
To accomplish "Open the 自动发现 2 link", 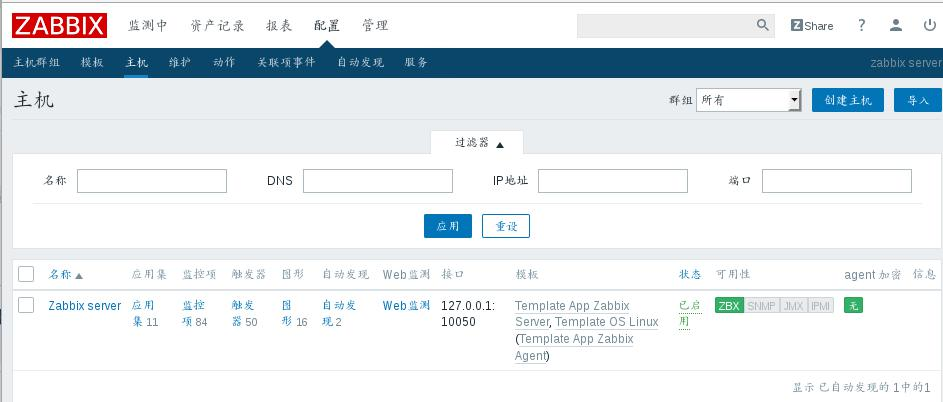I will click(x=339, y=314).
